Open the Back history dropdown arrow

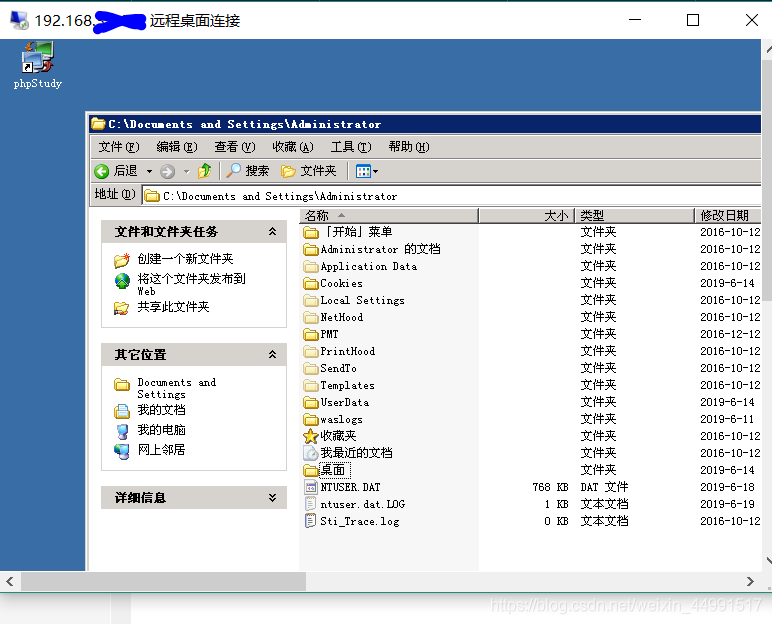(x=149, y=171)
